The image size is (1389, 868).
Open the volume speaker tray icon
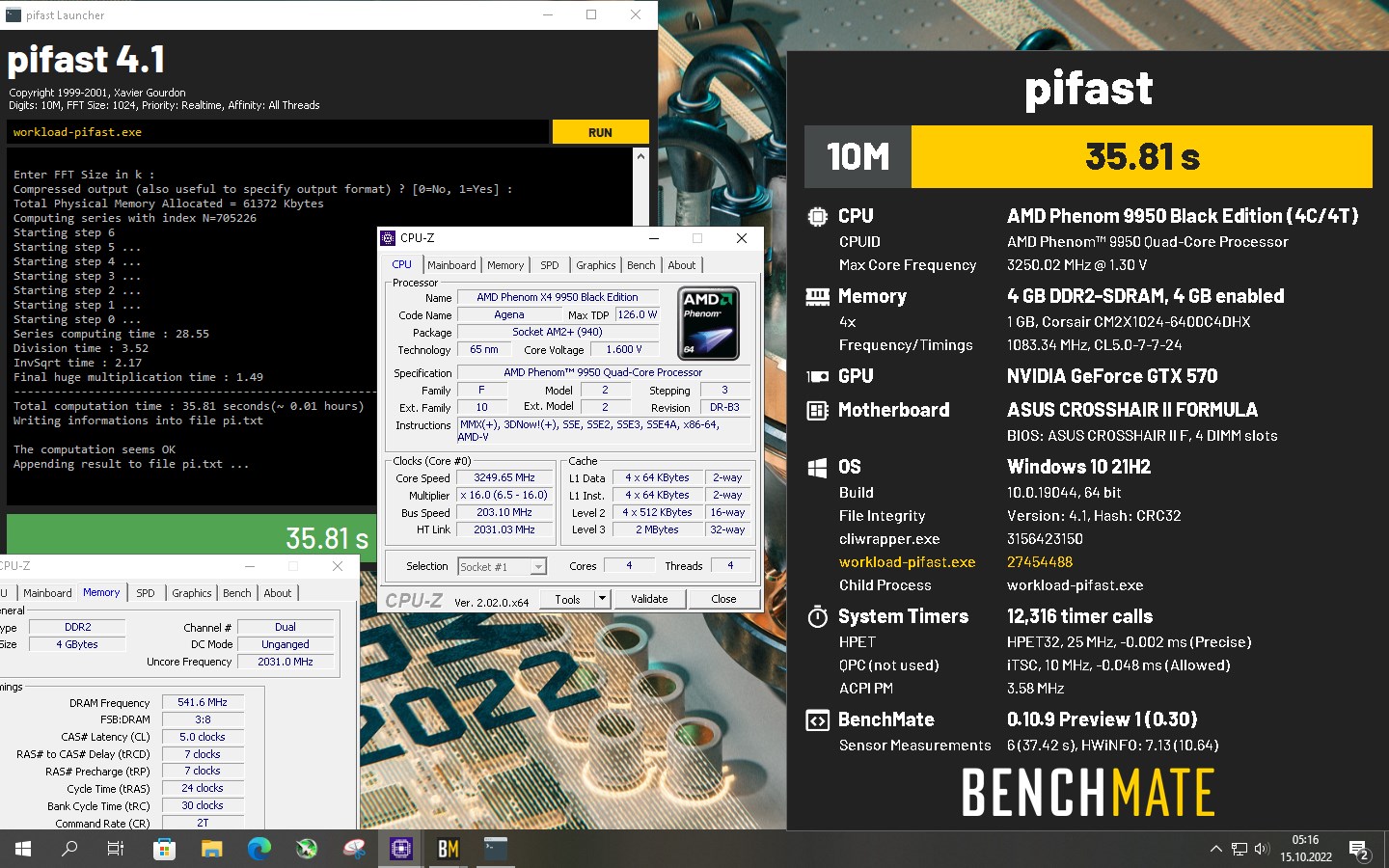[x=1262, y=849]
